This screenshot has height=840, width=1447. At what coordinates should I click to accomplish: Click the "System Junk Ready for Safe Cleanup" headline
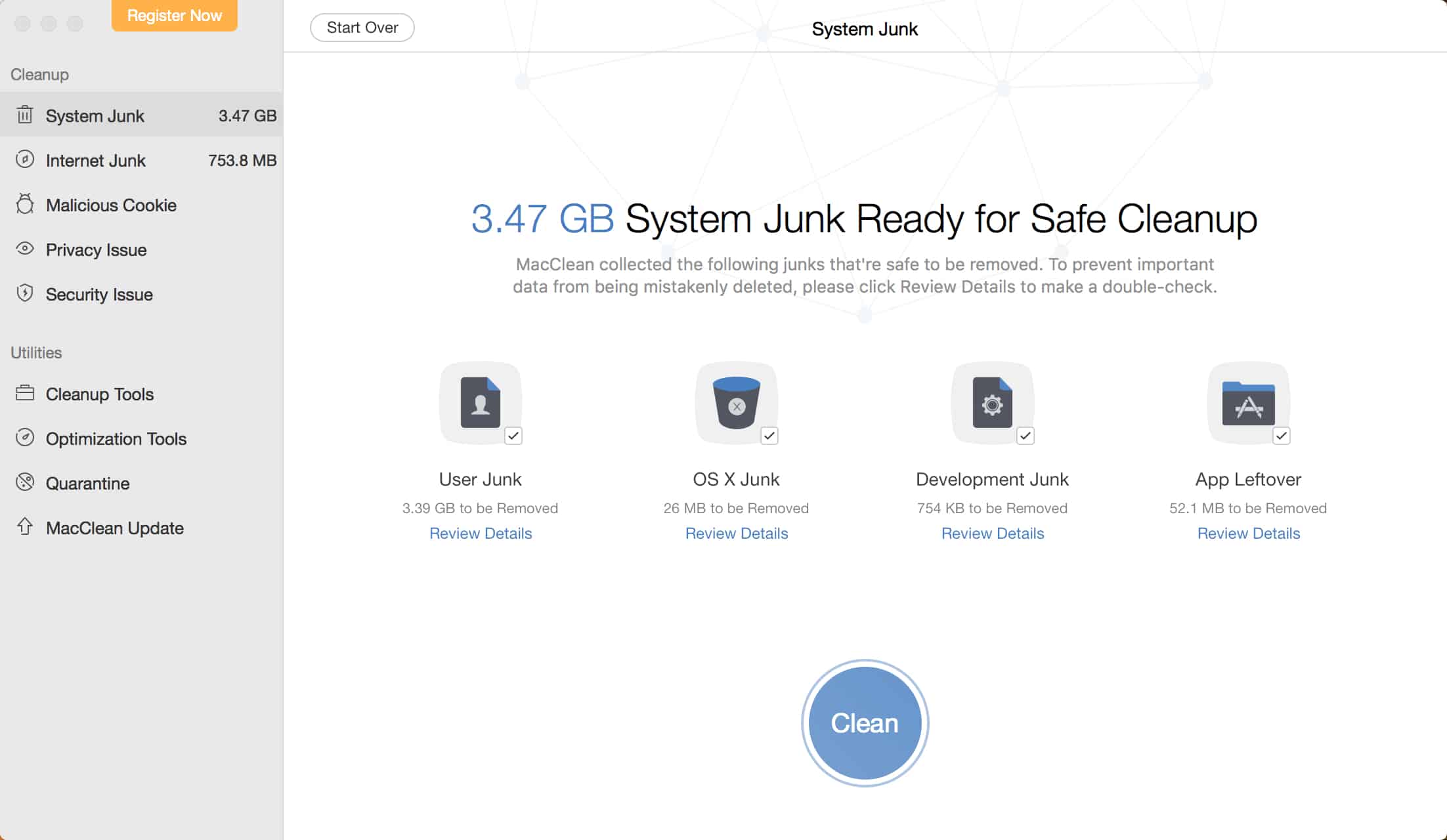941,219
